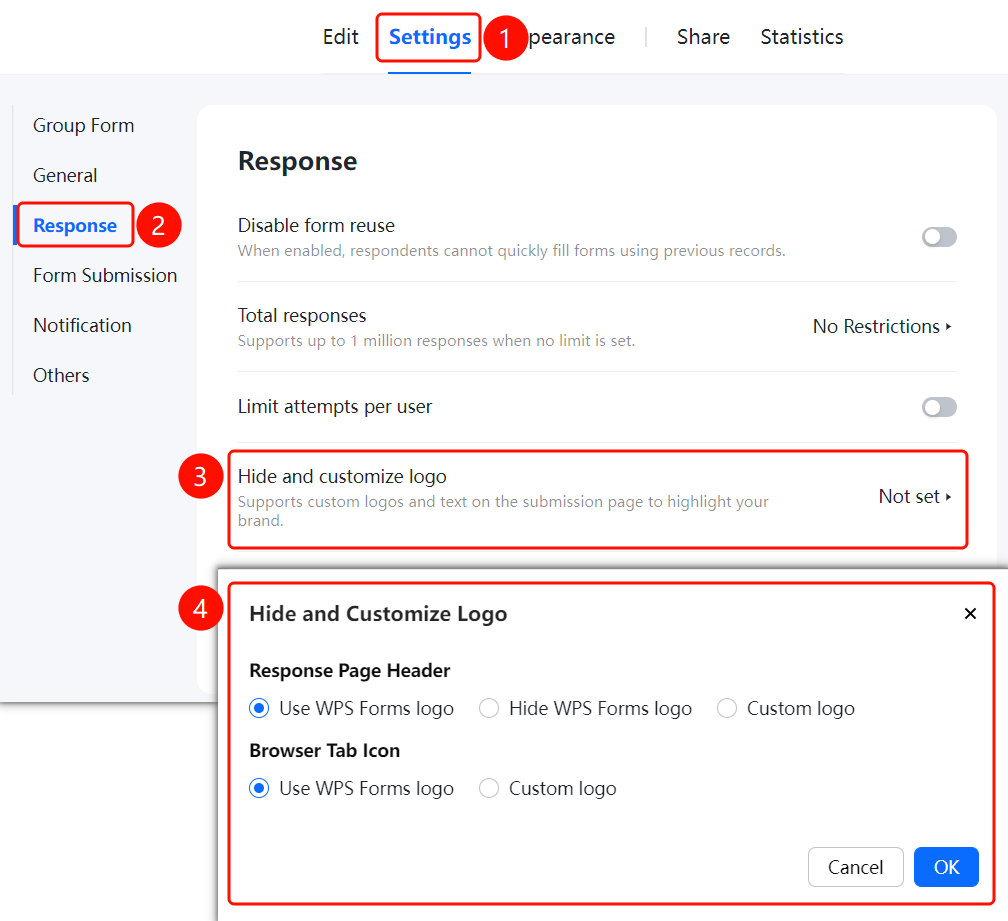Open the Statistics tab
The height and width of the screenshot is (921, 1008).
click(x=802, y=37)
